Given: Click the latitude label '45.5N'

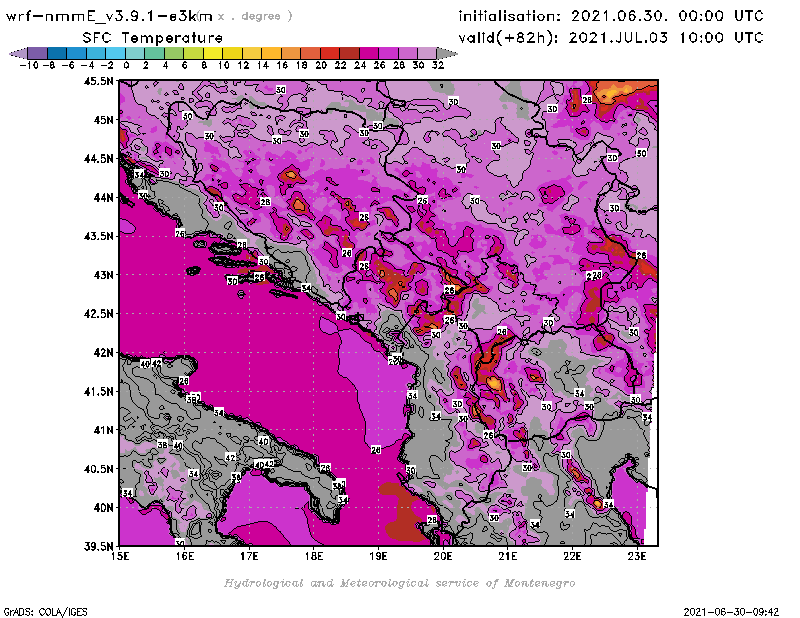Looking at the screenshot, I should tap(99, 81).
